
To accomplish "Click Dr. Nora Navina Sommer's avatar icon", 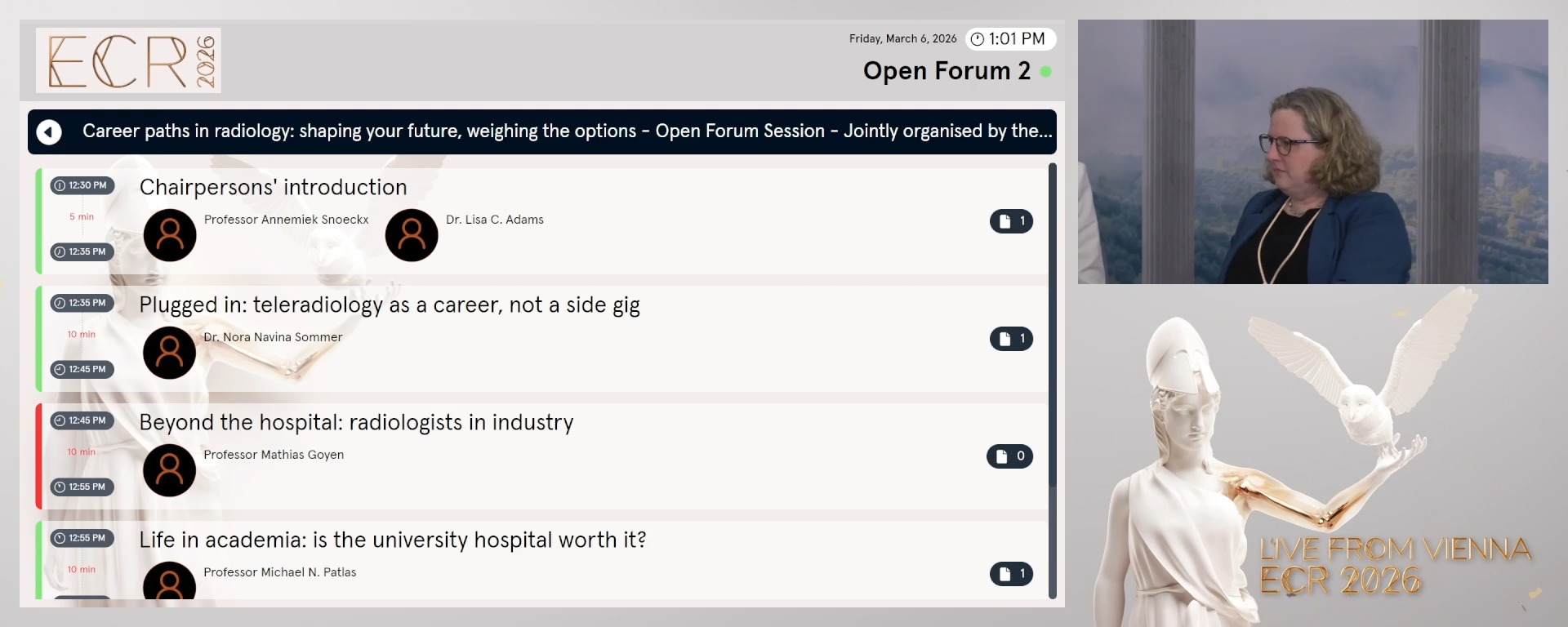I will click(169, 353).
